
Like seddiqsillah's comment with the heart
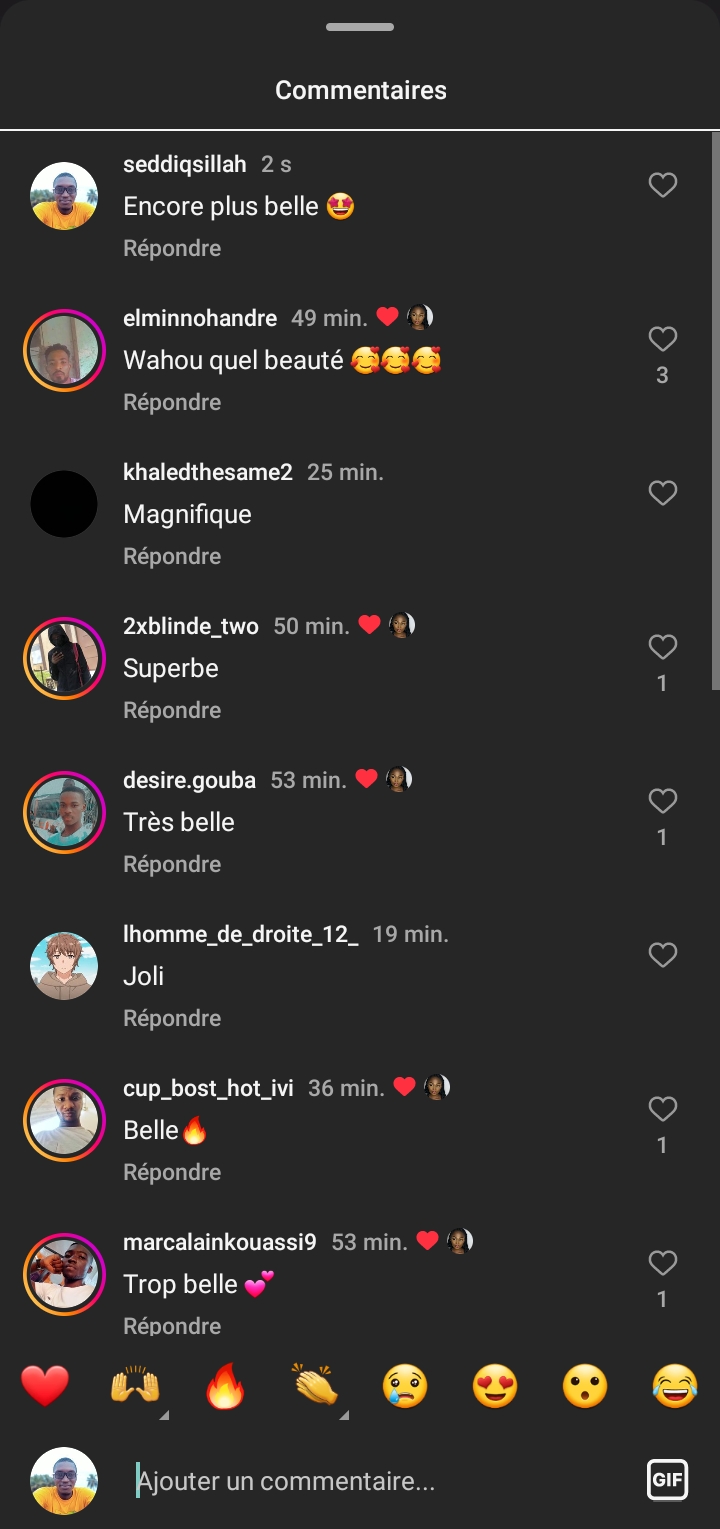[662, 185]
